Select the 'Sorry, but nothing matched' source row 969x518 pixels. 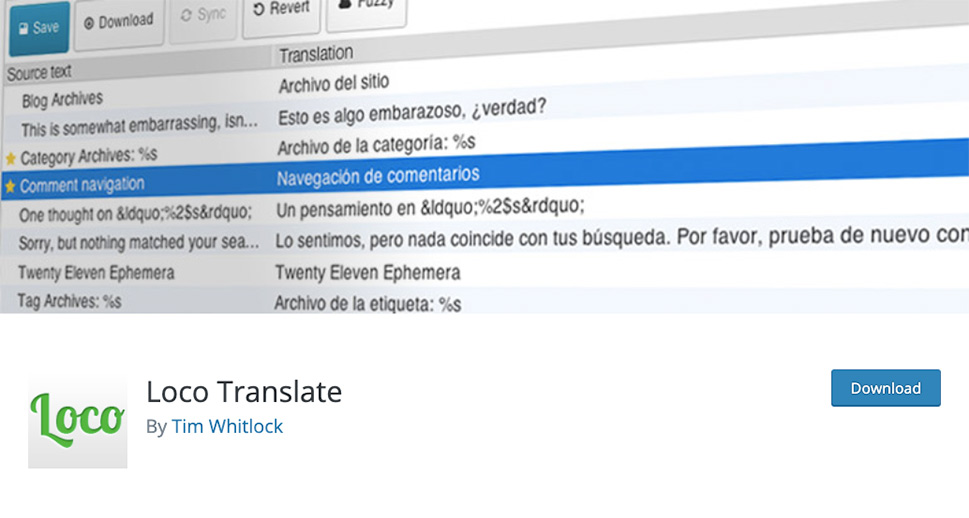pyautogui.click(x=139, y=242)
